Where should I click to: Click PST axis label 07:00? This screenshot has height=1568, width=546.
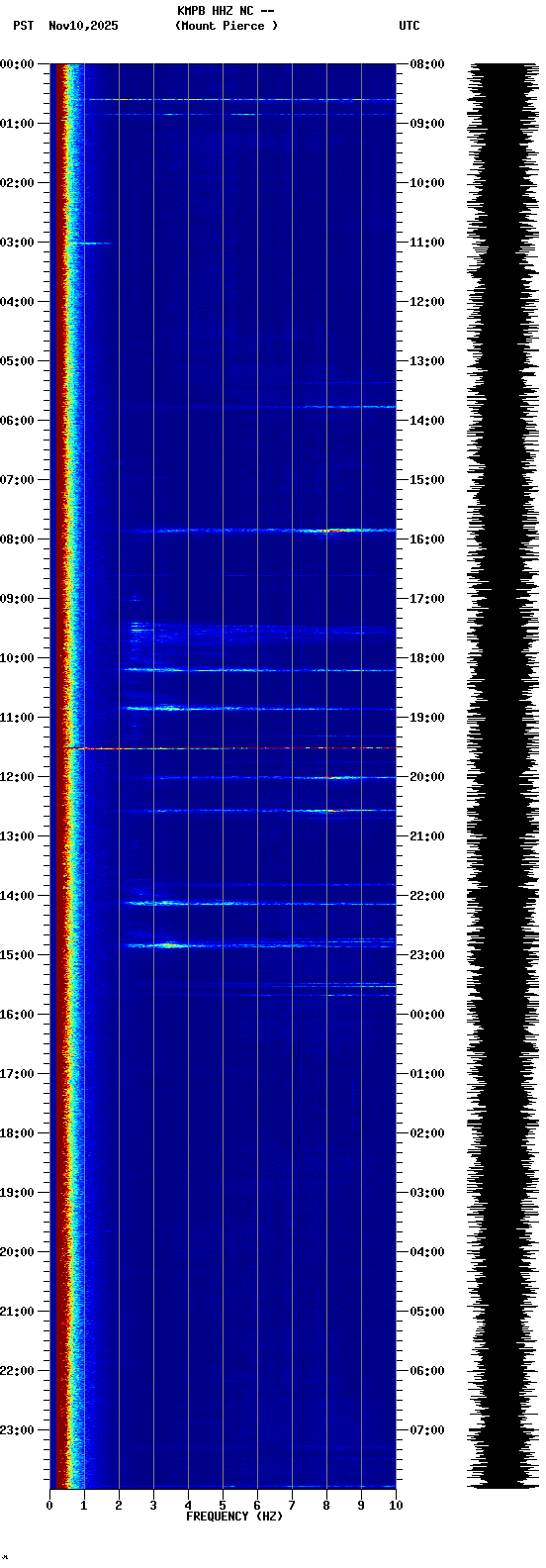18,480
